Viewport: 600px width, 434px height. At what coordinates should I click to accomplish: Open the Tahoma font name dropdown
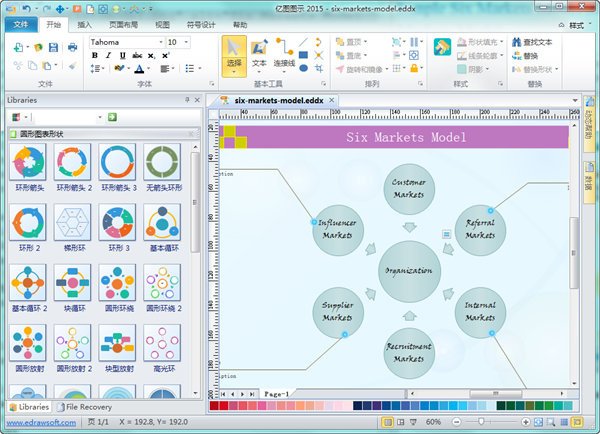(x=158, y=42)
